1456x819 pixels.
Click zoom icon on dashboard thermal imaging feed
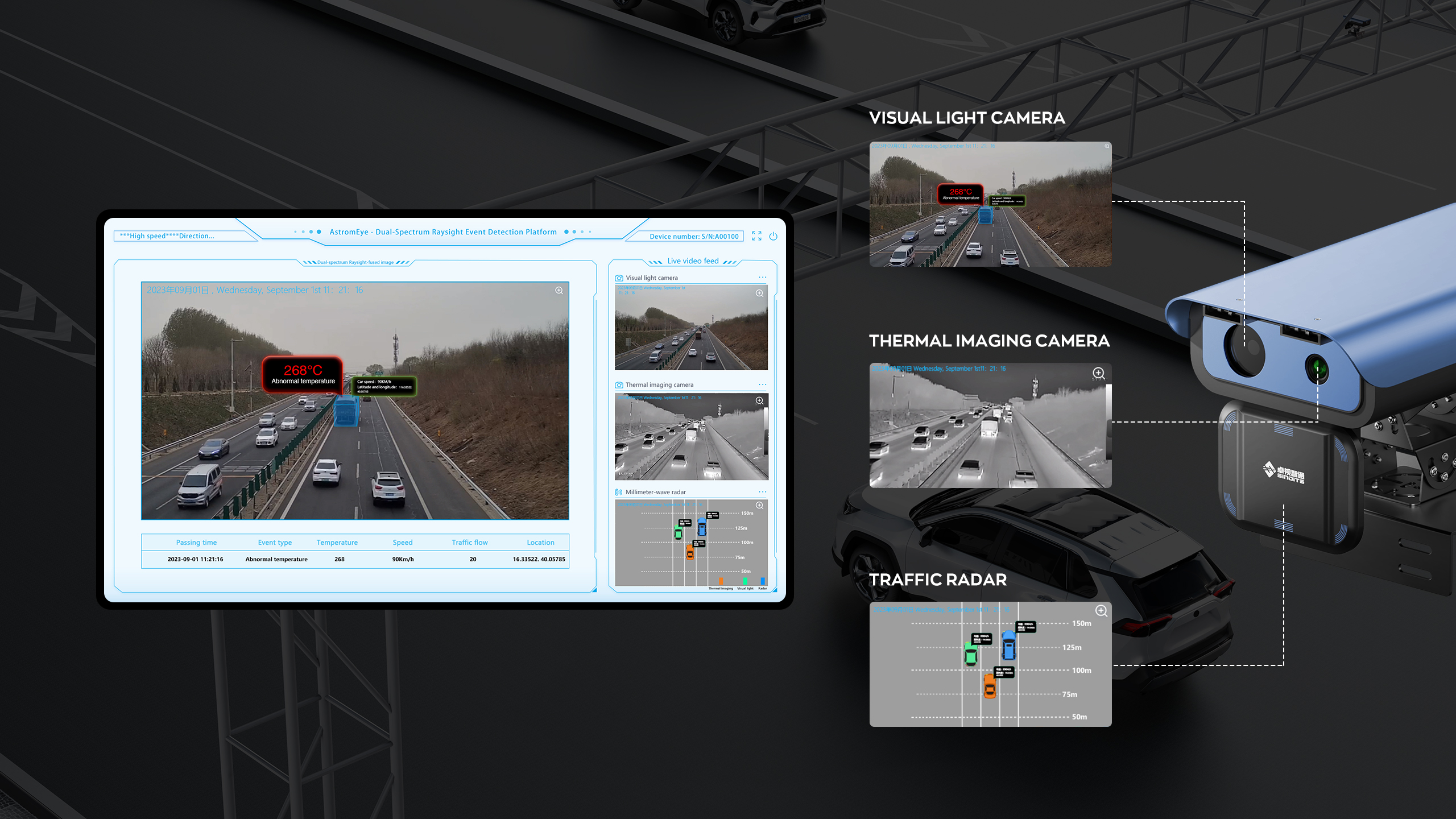[759, 401]
